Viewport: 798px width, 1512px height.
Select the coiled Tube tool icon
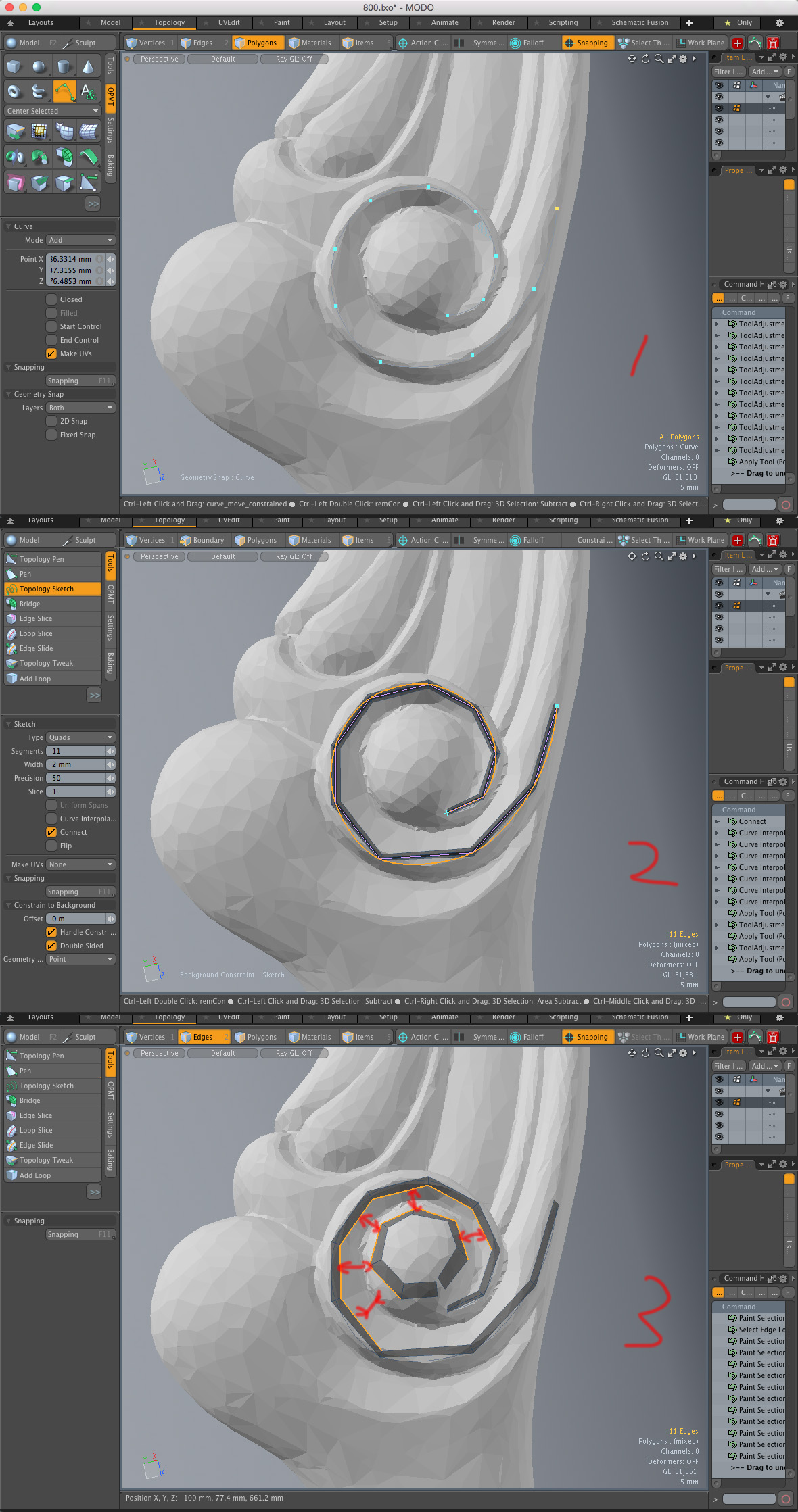pos(39,91)
